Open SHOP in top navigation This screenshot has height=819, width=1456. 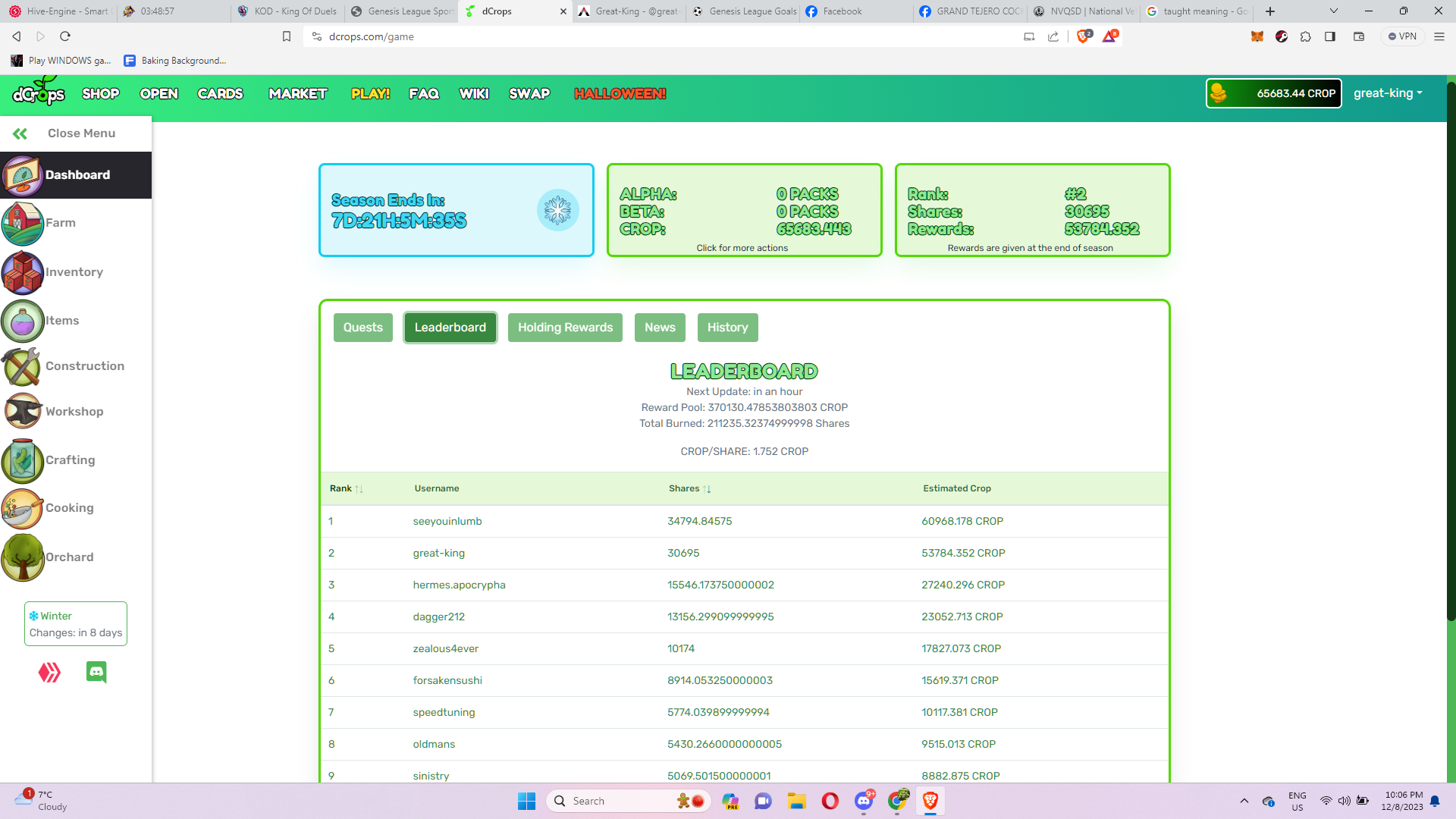pyautogui.click(x=101, y=94)
